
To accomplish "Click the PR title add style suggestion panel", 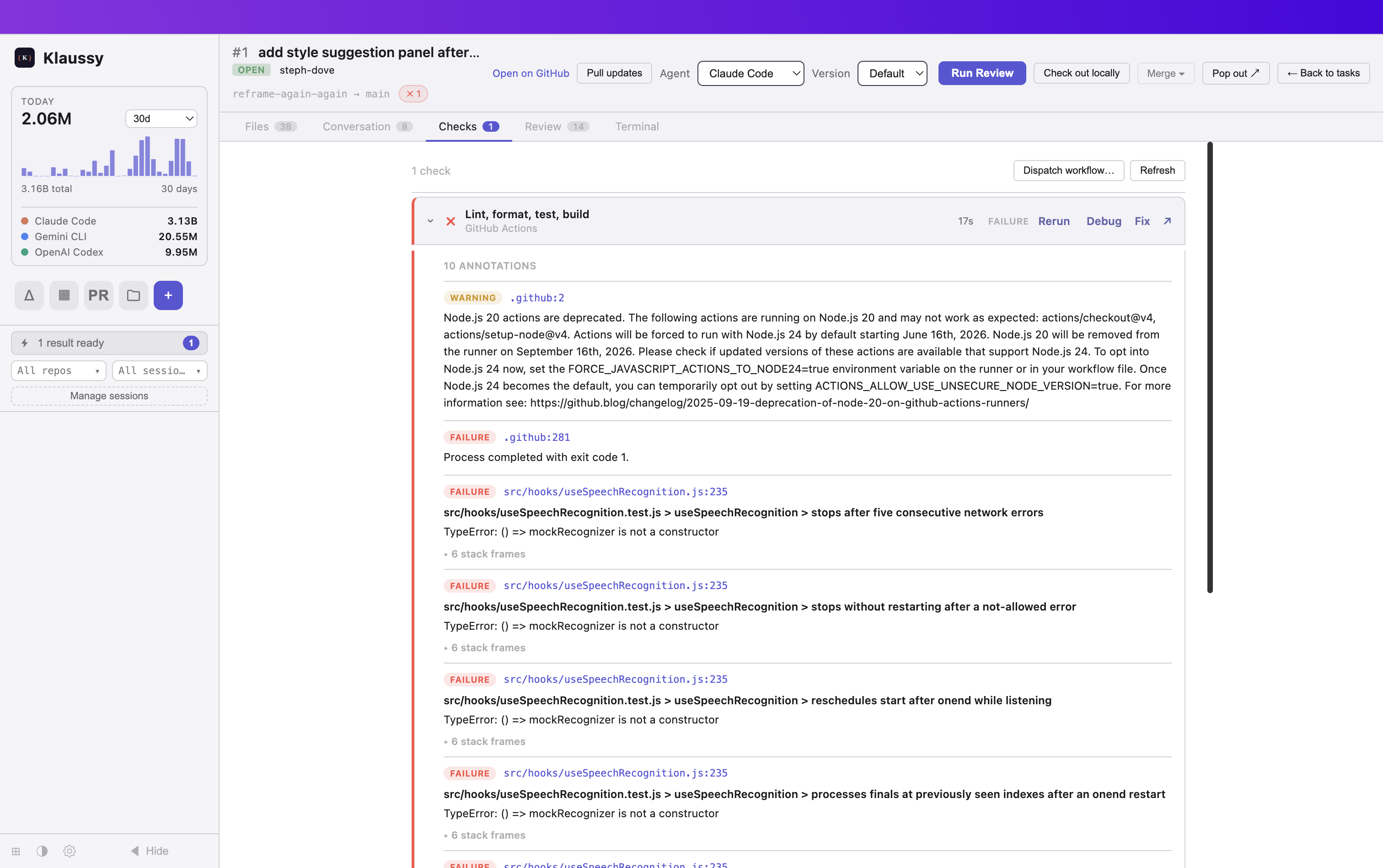I will pyautogui.click(x=369, y=52).
